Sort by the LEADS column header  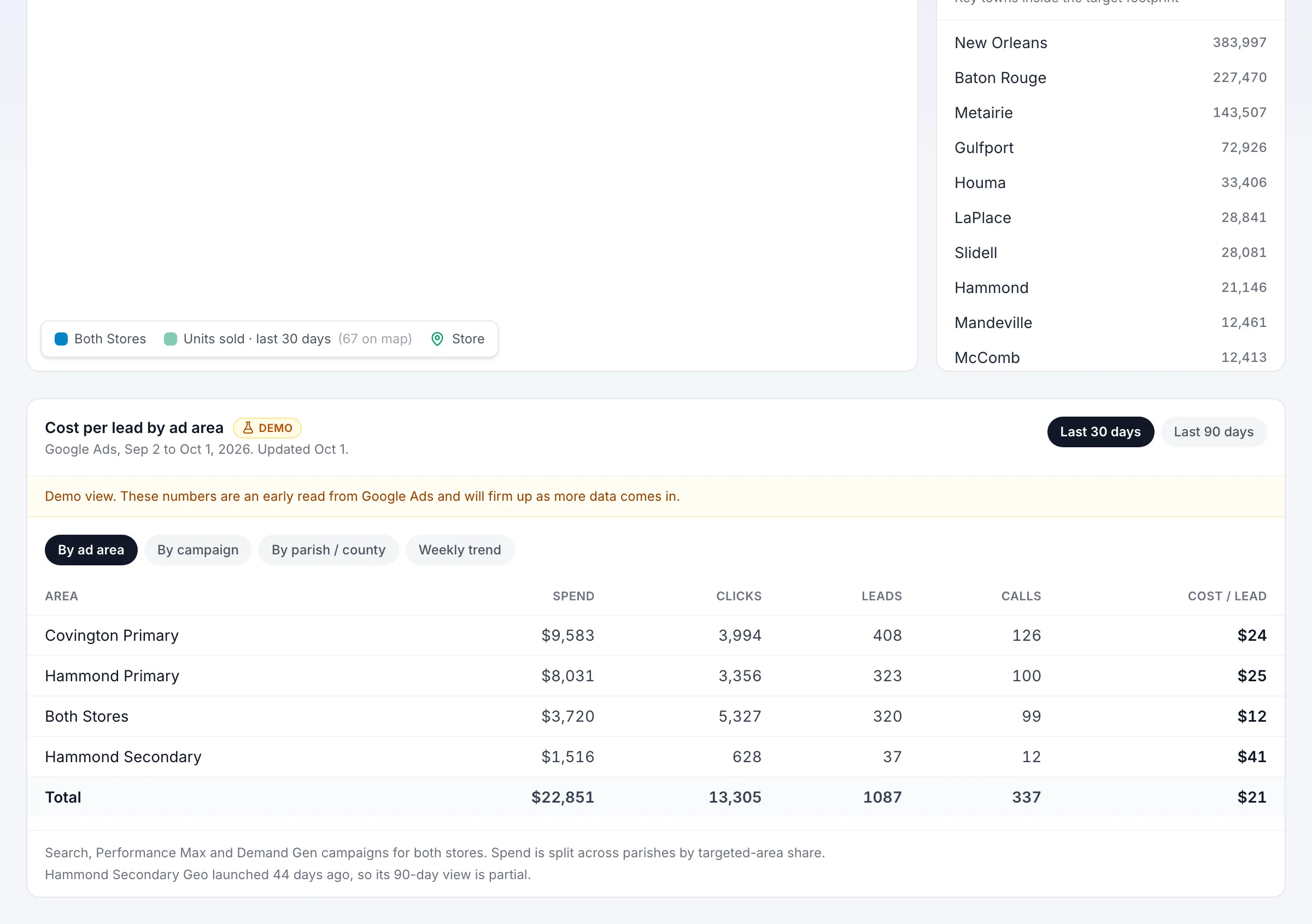(882, 596)
